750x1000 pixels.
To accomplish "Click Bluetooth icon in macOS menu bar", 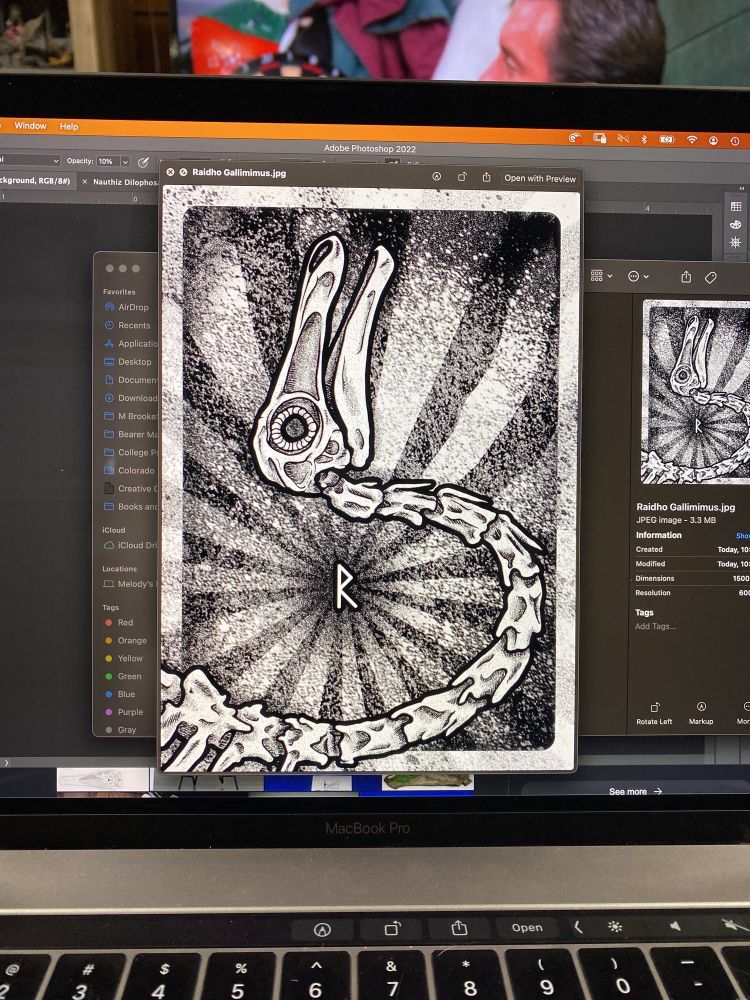I will (x=644, y=138).
